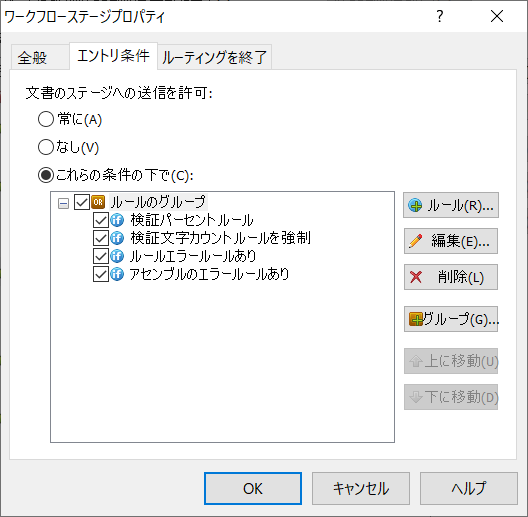This screenshot has height=517, width=528.
Task: Add a group via グループ(G) button
Action: (451, 319)
